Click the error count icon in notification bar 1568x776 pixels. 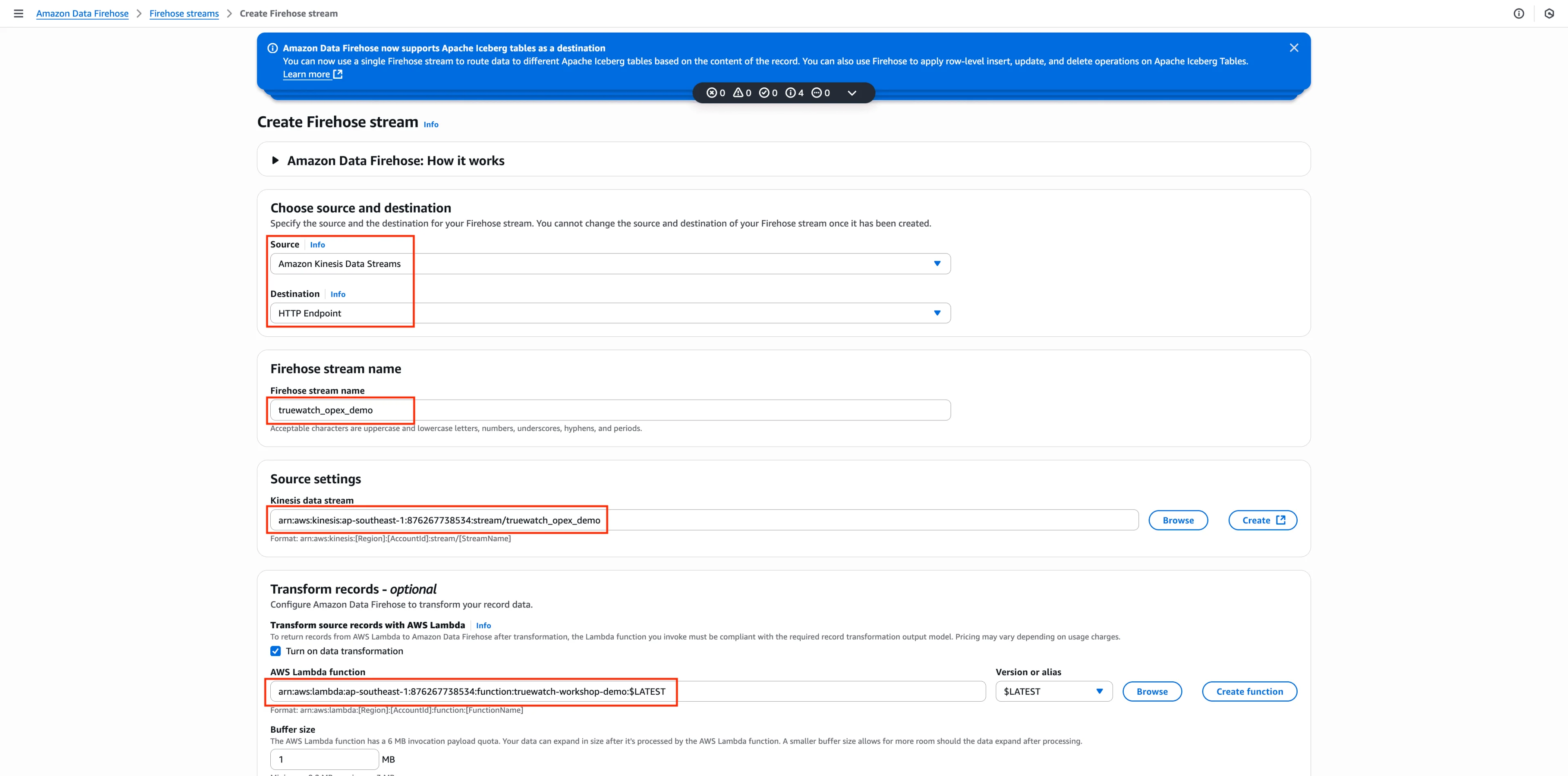[712, 93]
